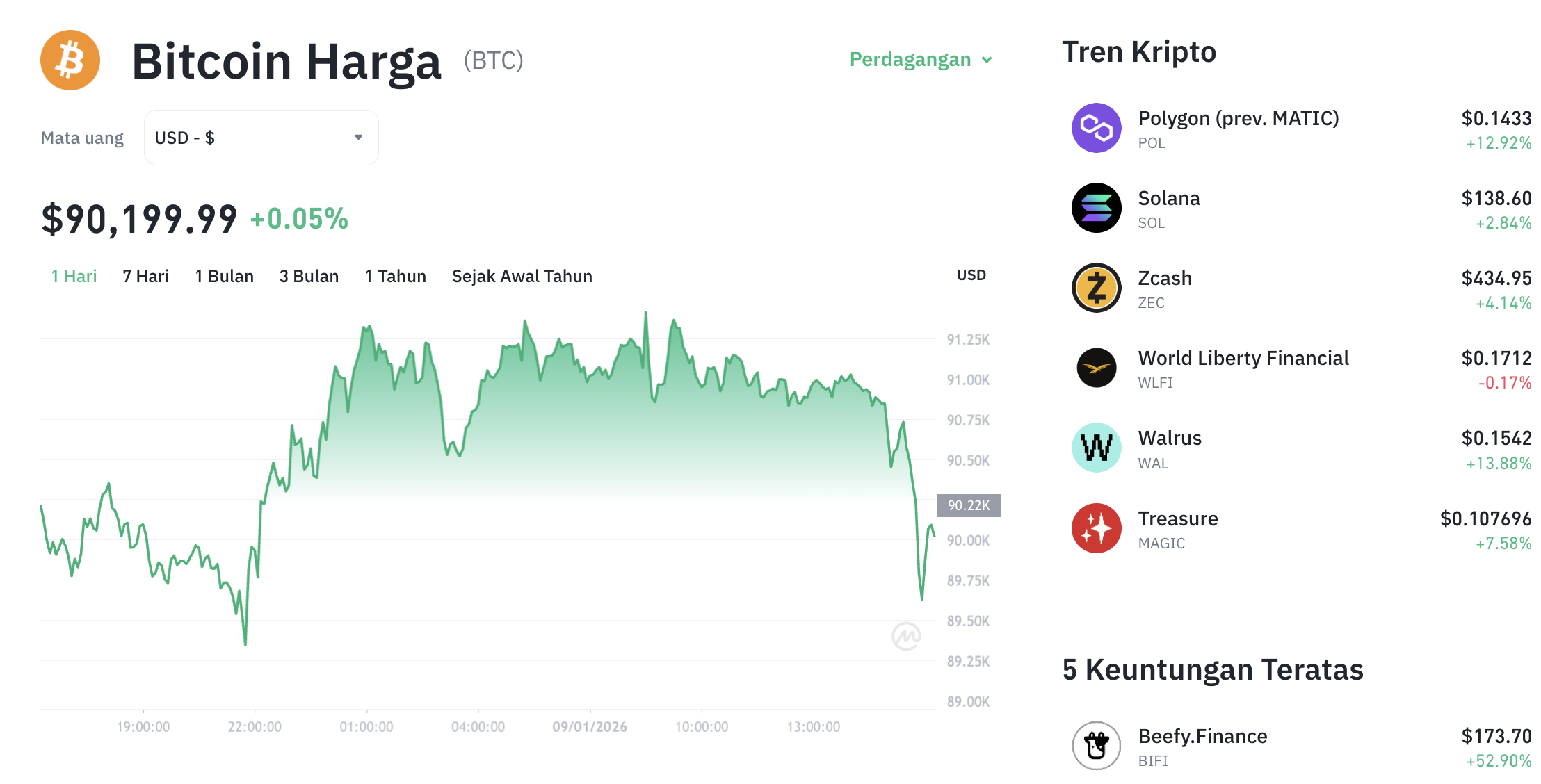Viewport: 1541px width, 784px height.
Task: Click the Bitcoin price percentage change link
Action: point(299,219)
